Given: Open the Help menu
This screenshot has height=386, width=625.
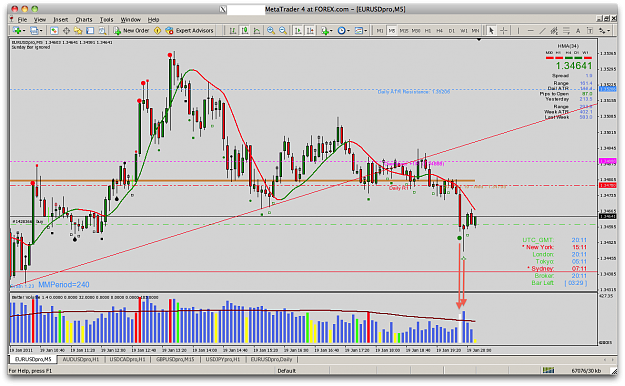Looking at the screenshot, I should [x=153, y=20].
